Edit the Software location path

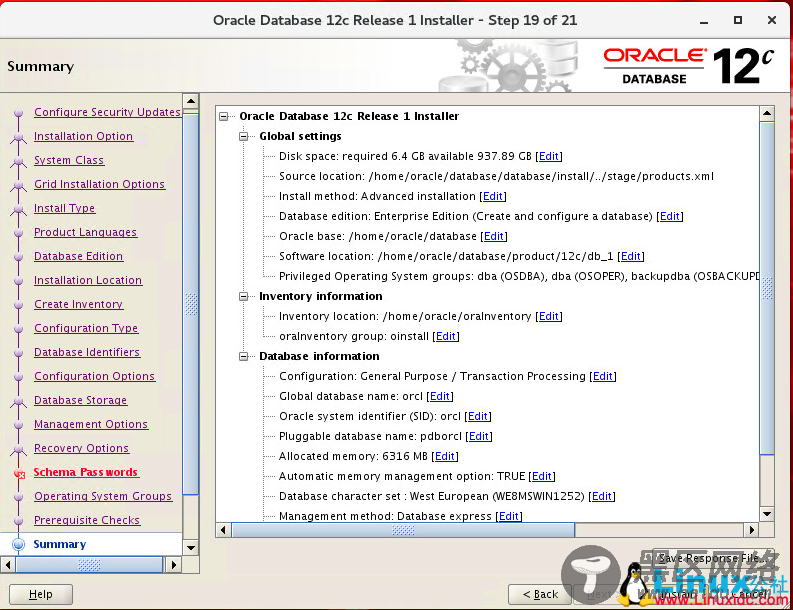pos(631,256)
